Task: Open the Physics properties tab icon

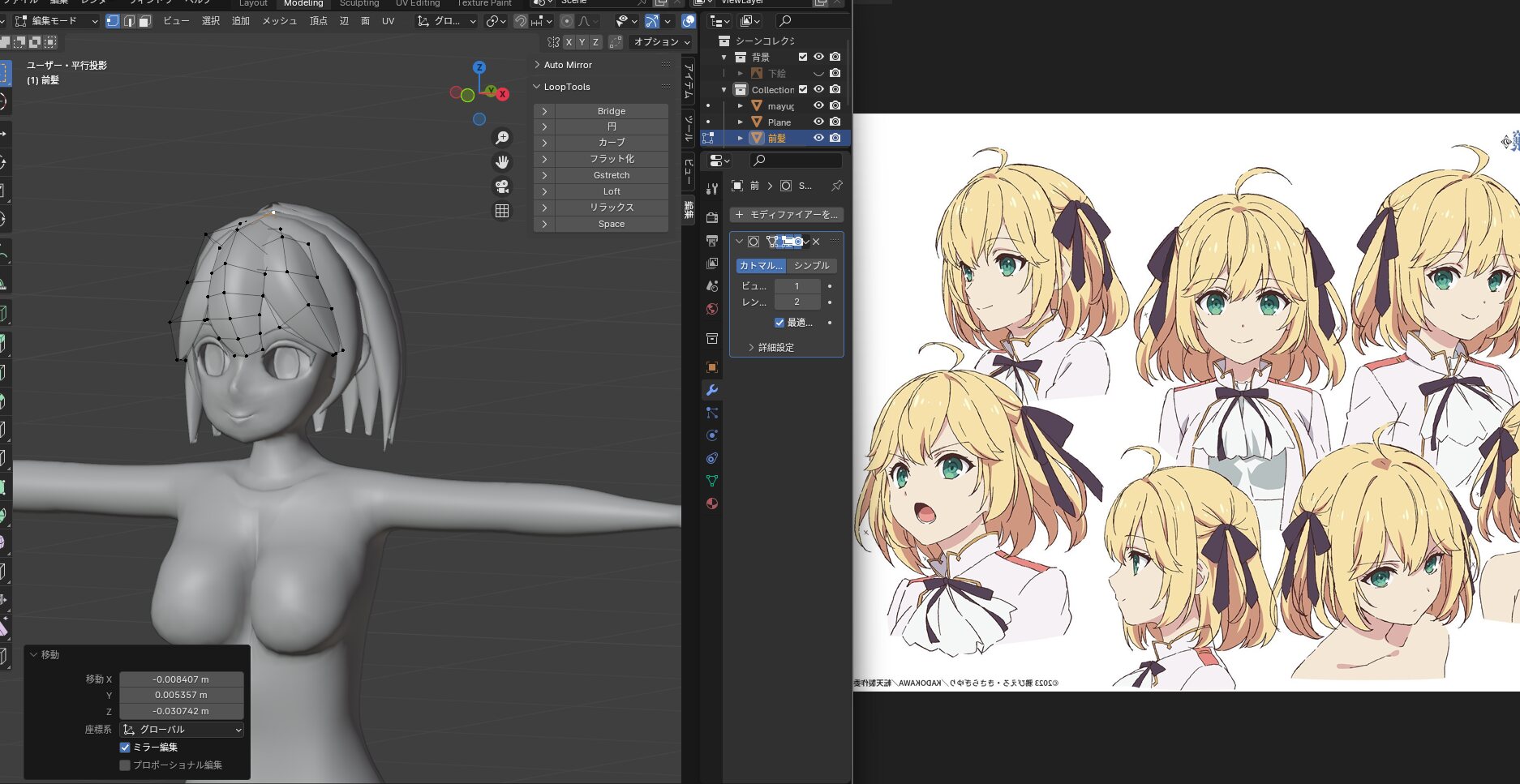Action: [x=712, y=435]
